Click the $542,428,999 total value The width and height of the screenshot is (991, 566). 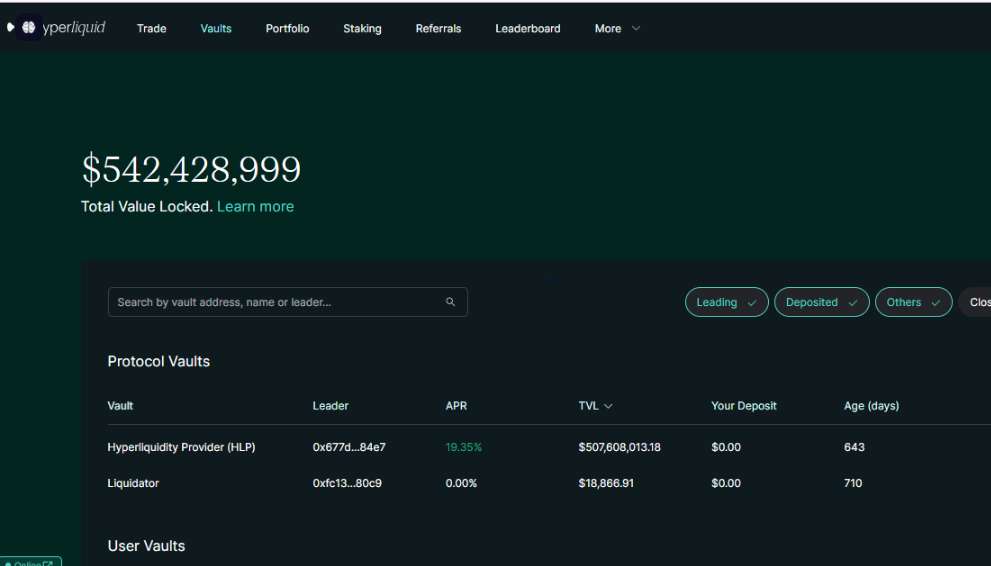point(191,169)
